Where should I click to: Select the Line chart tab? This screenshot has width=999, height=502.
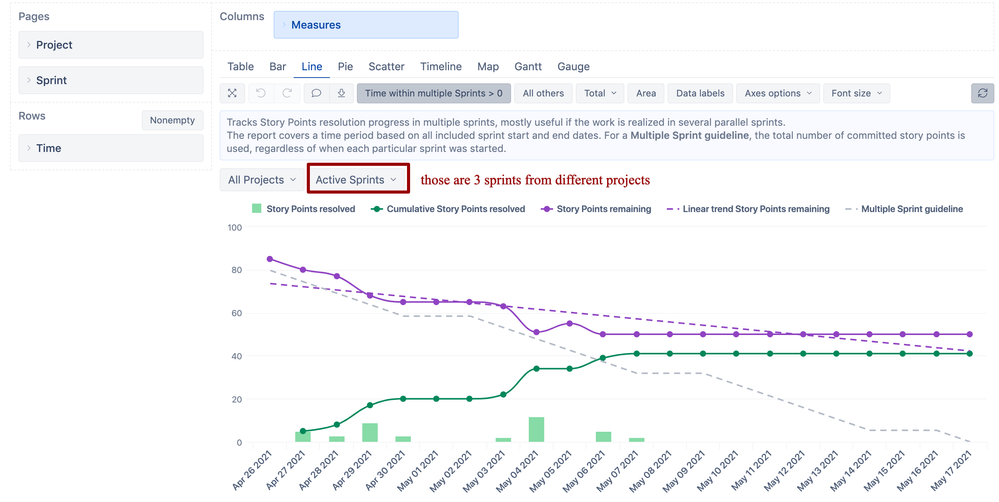click(312, 66)
